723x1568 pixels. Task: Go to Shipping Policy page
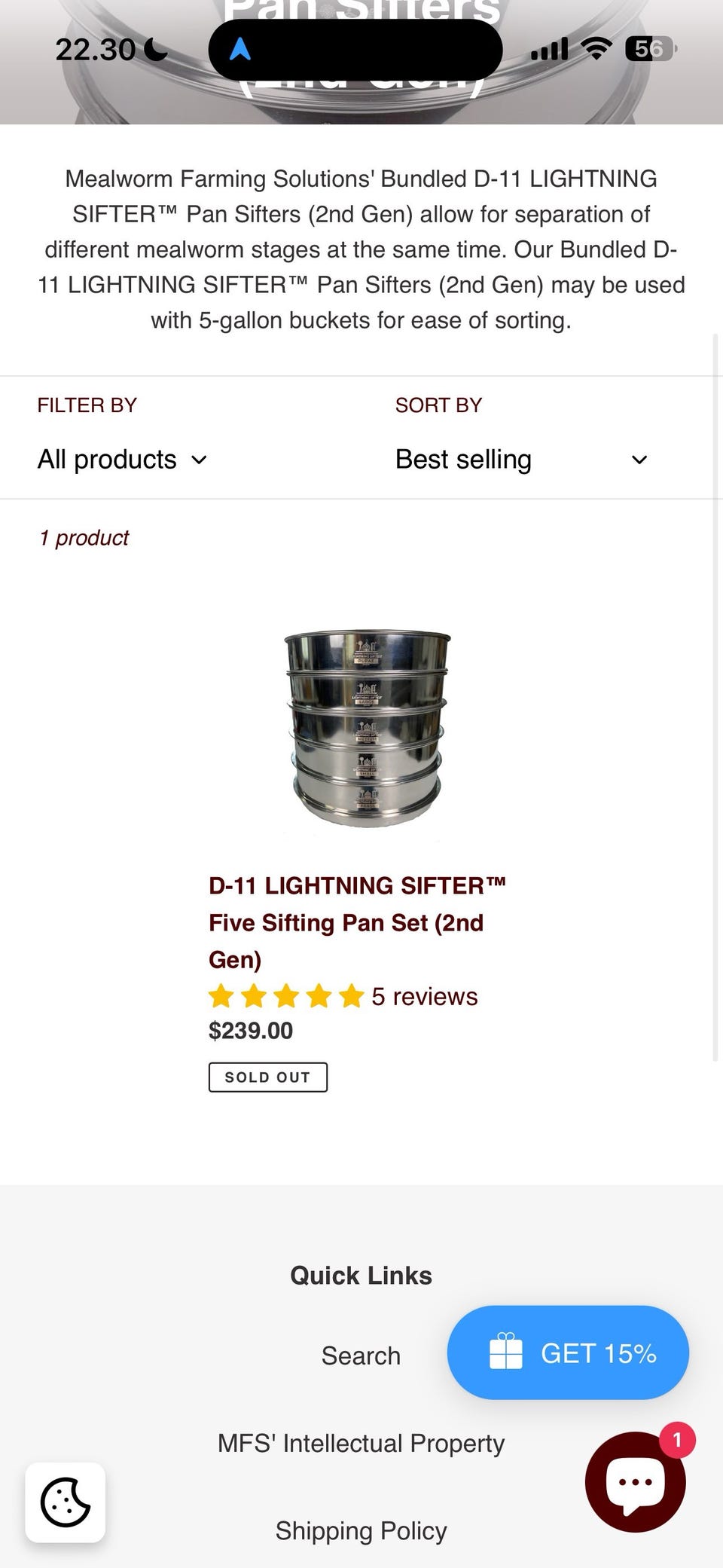pyautogui.click(x=361, y=1530)
